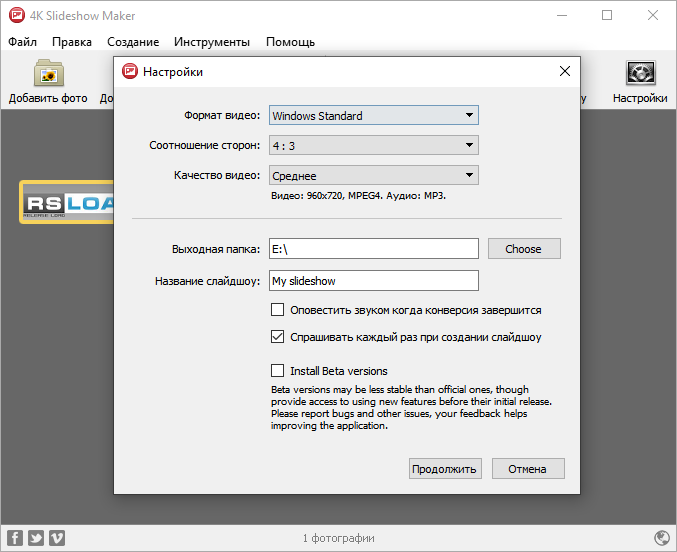Click the globe icon in status bar
Viewport: 677px width, 552px height.
coord(662,538)
